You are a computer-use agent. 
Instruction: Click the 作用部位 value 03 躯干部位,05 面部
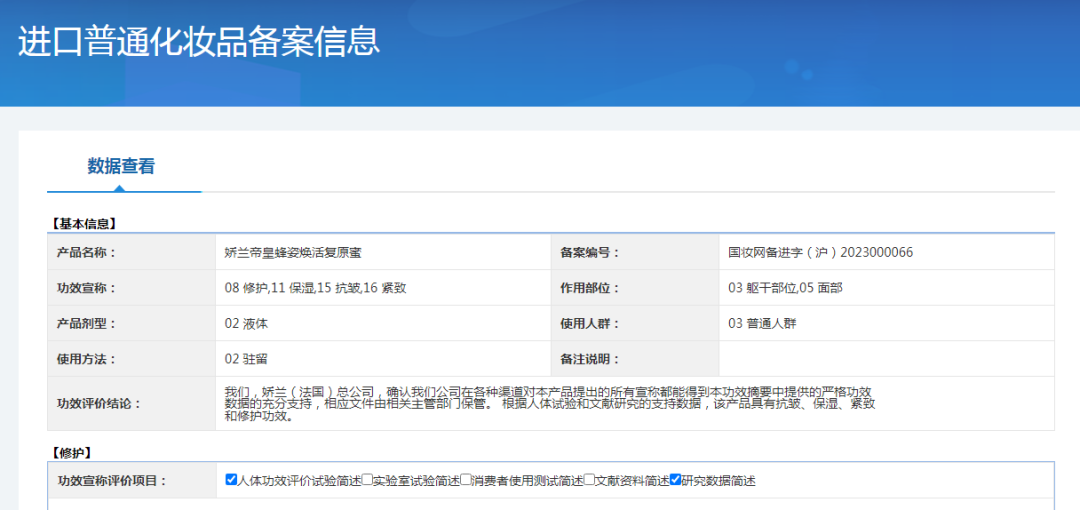(785, 288)
